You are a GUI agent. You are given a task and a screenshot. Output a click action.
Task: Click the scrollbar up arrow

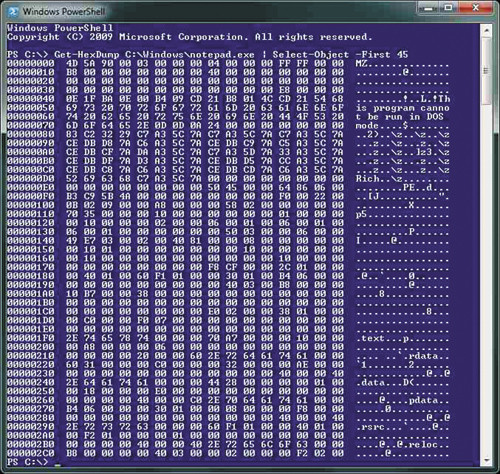point(486,31)
